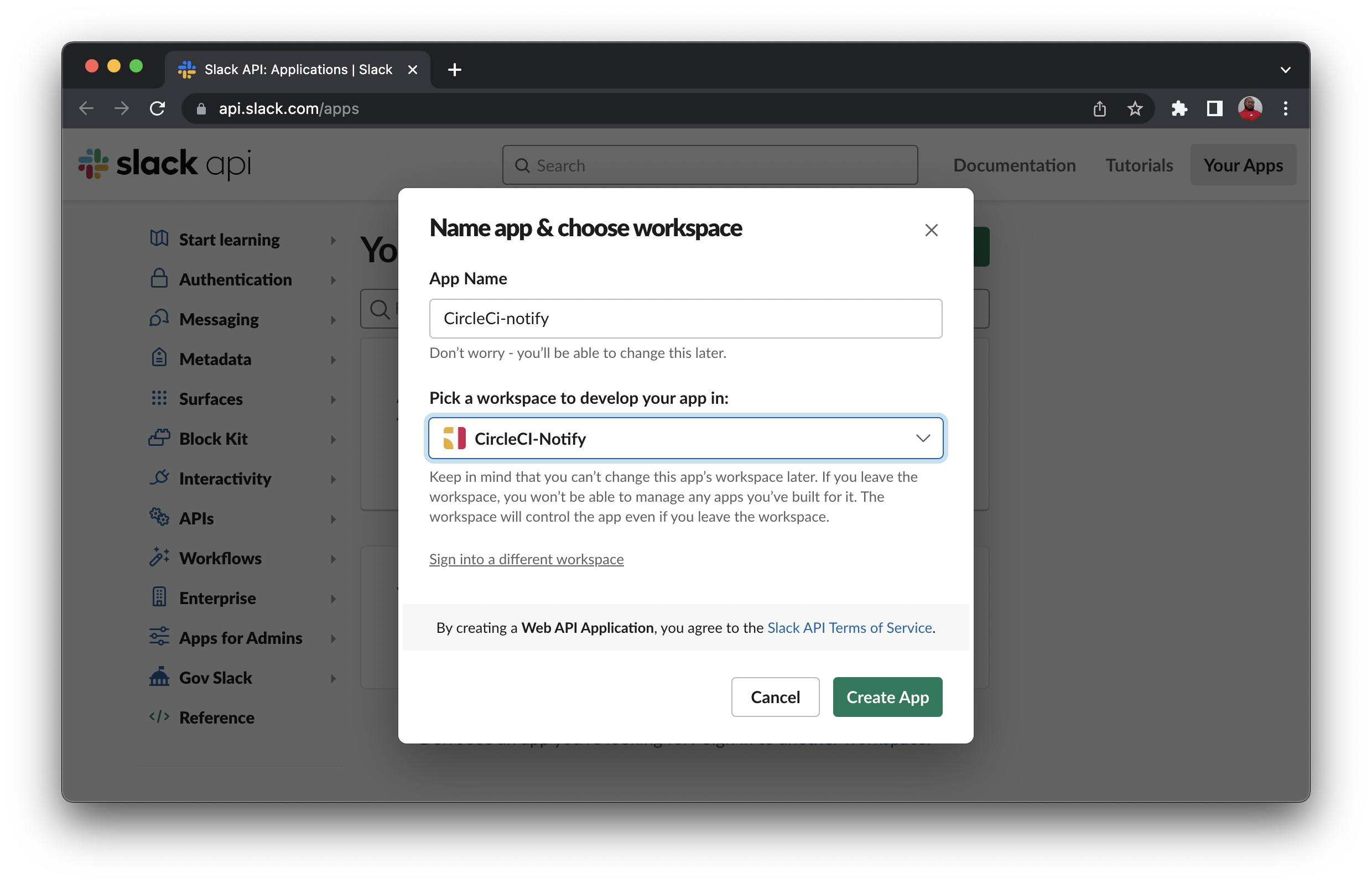Open the Chrome three-dot menu
1372x884 pixels.
(x=1285, y=108)
